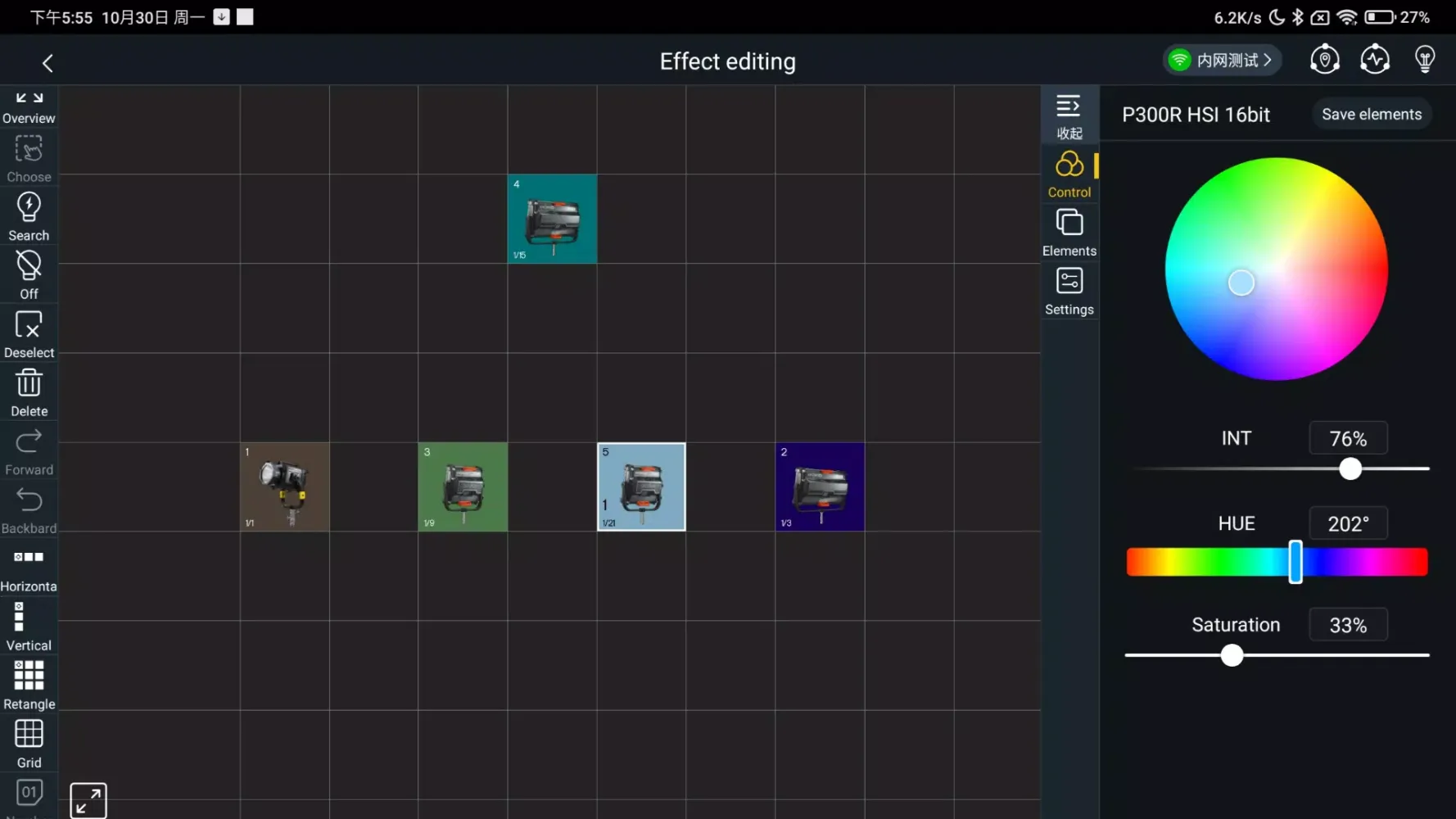Click the Deselect tool
This screenshot has width=1456, height=819.
pyautogui.click(x=29, y=334)
